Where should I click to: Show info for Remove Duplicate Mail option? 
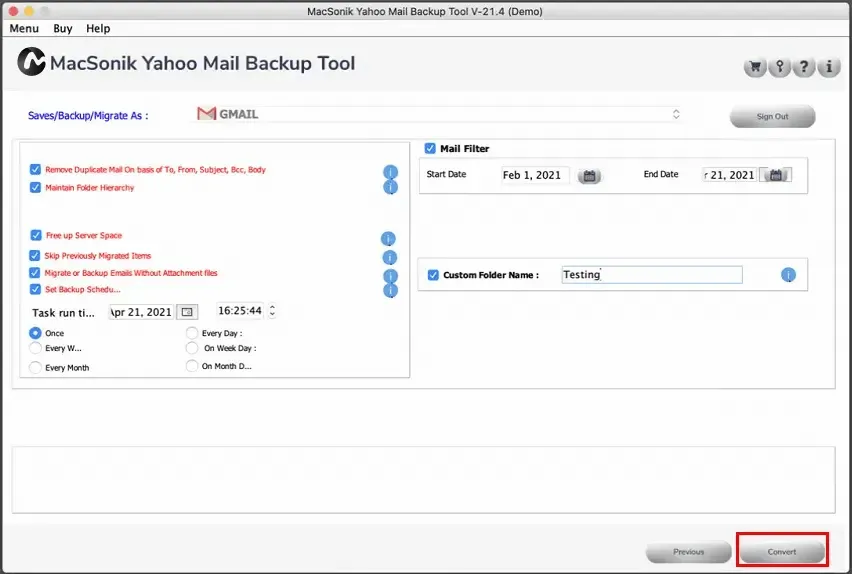390,172
